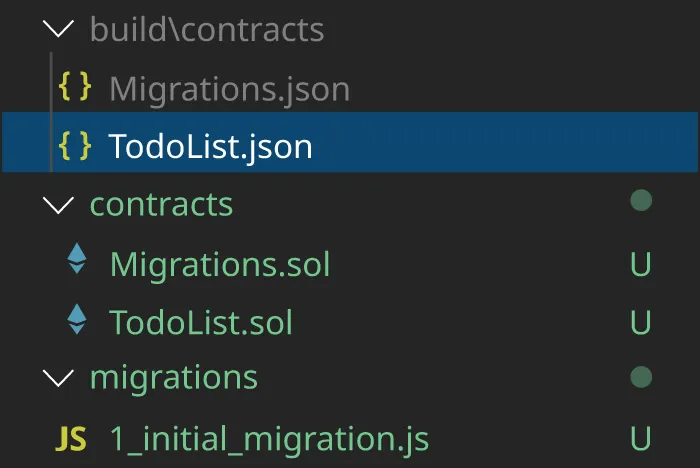Open the TodoList.sol contract file
This screenshot has width=700, height=468.
click(201, 322)
